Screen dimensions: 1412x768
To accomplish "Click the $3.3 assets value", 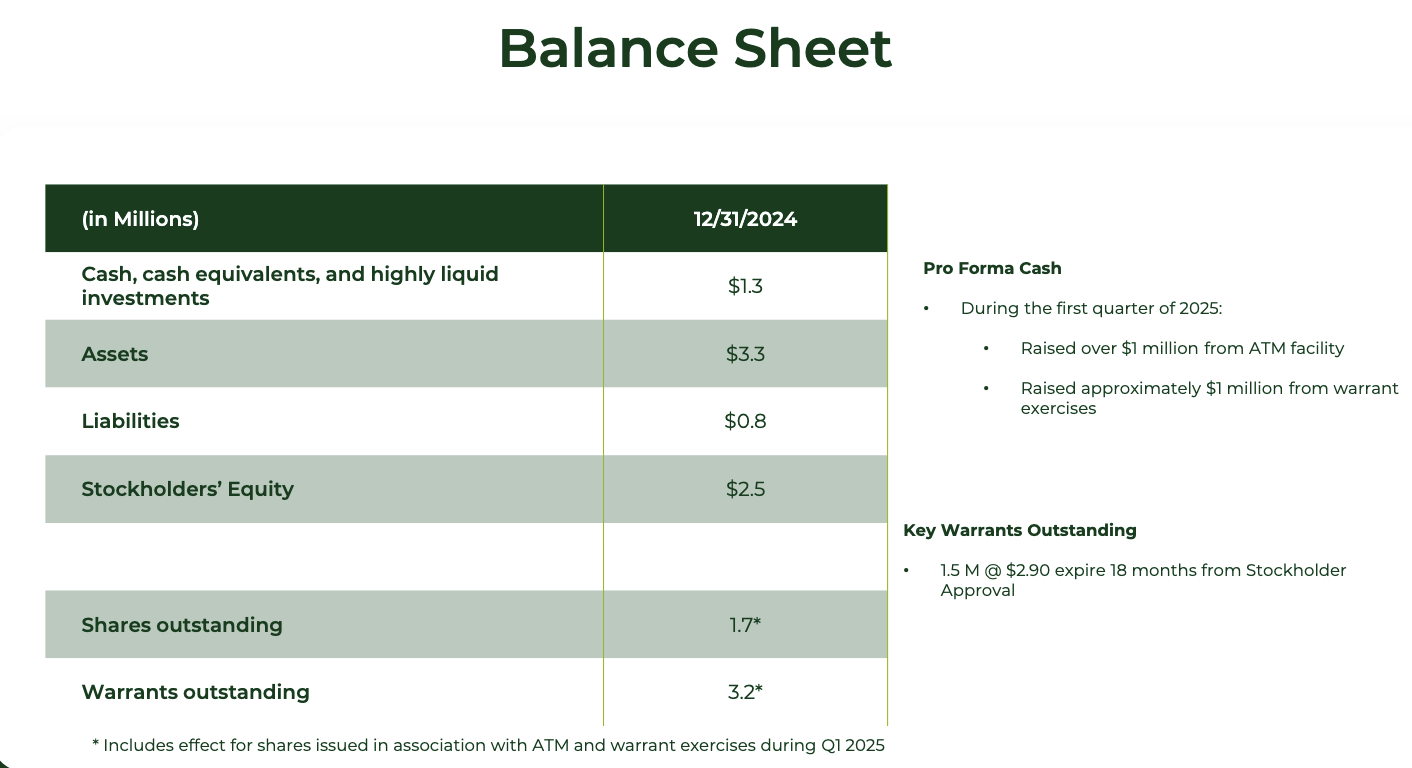I will click(745, 354).
